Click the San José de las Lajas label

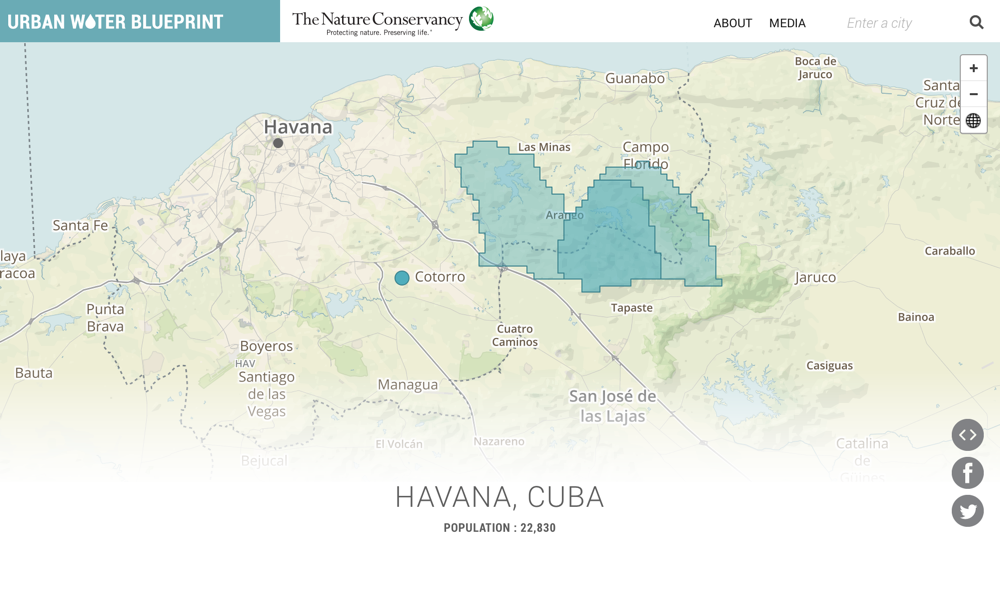click(612, 405)
